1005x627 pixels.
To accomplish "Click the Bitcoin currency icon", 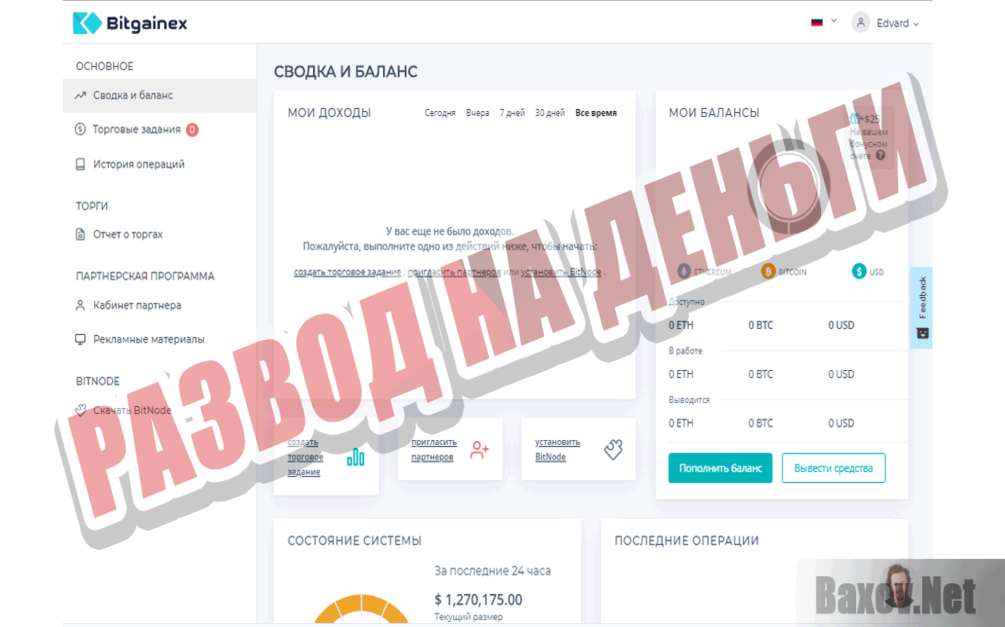I will click(x=768, y=271).
